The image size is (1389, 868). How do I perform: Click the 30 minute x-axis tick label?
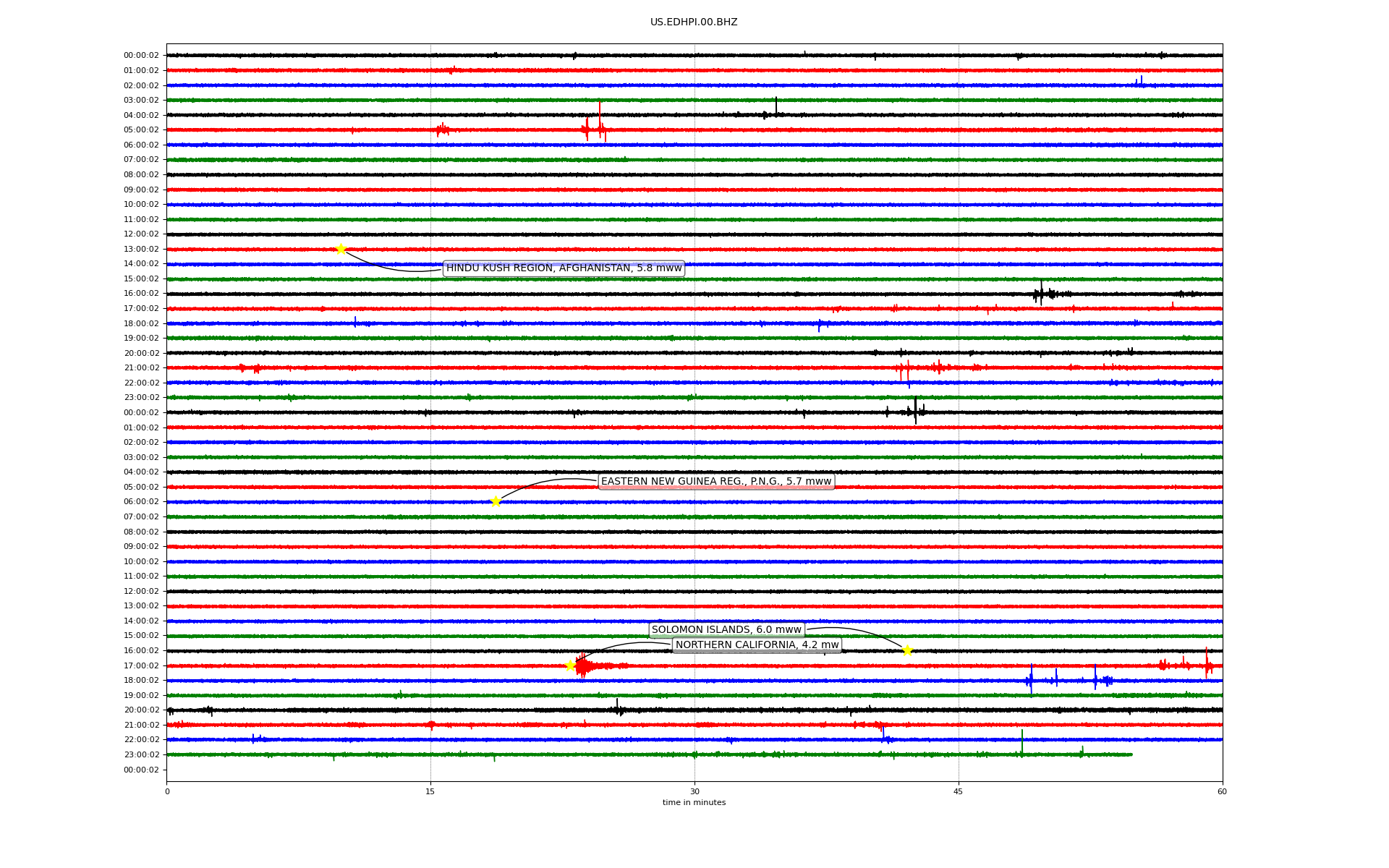[694, 791]
